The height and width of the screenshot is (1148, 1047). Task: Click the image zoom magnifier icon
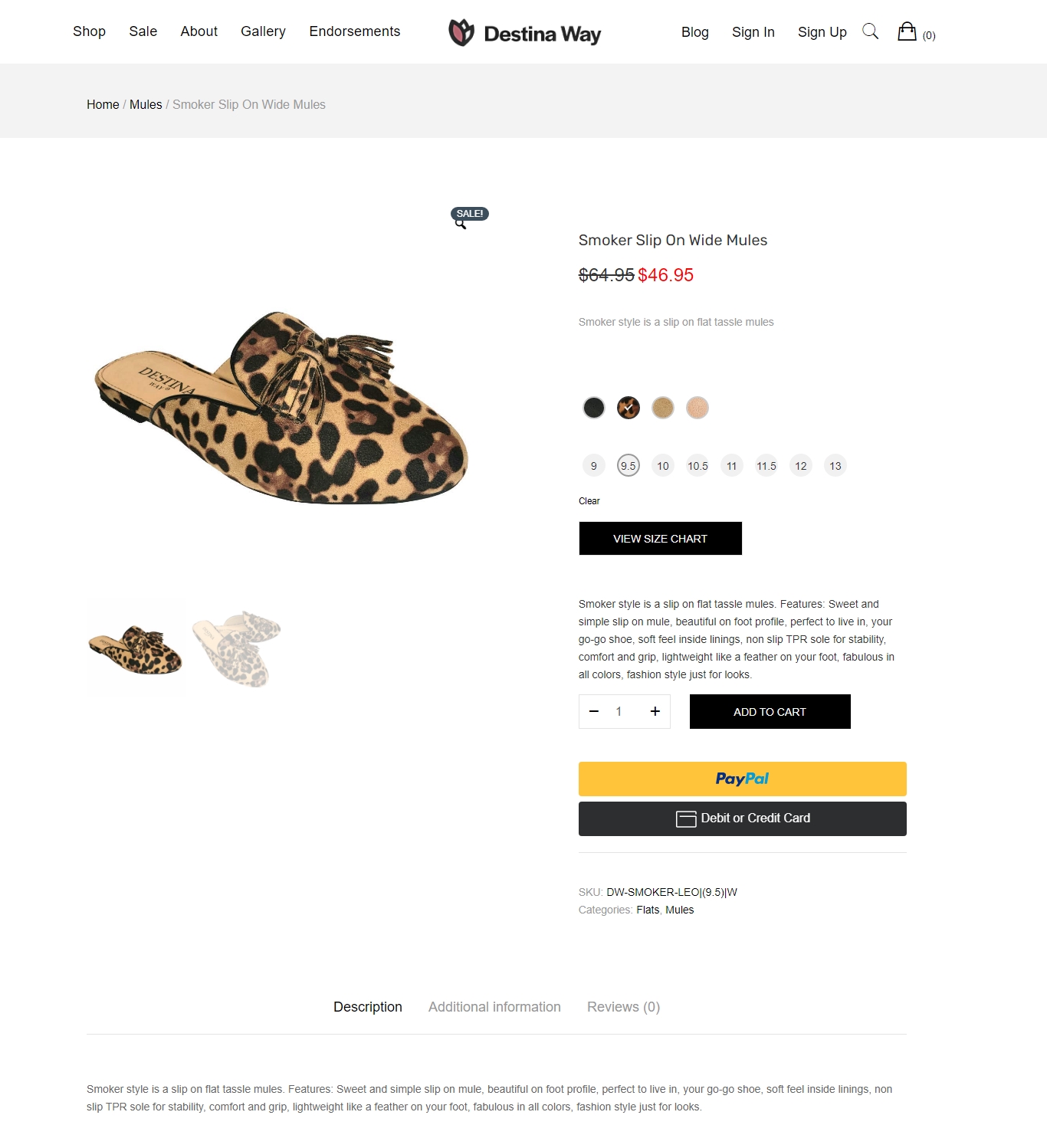pyautogui.click(x=461, y=225)
